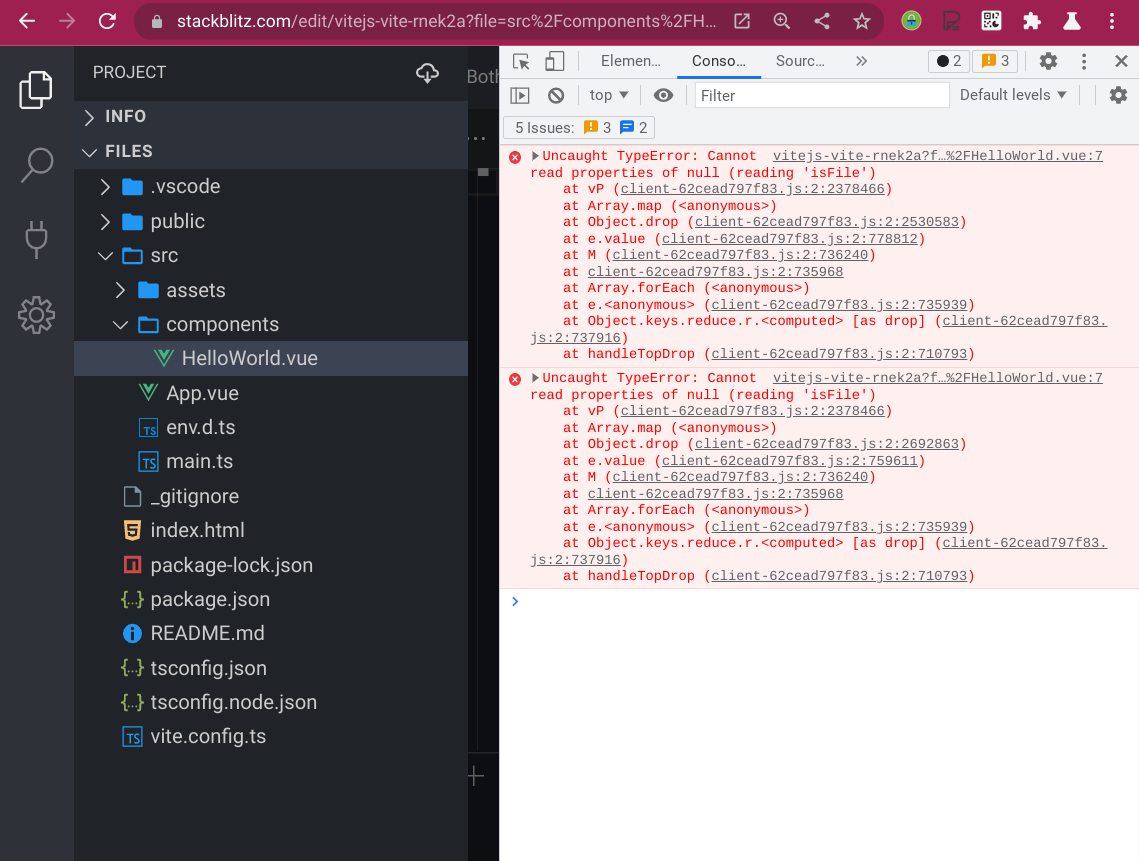Screen dimensions: 1139x861
Task: Open Chrome three-dot menu
Action: (x=1111, y=21)
